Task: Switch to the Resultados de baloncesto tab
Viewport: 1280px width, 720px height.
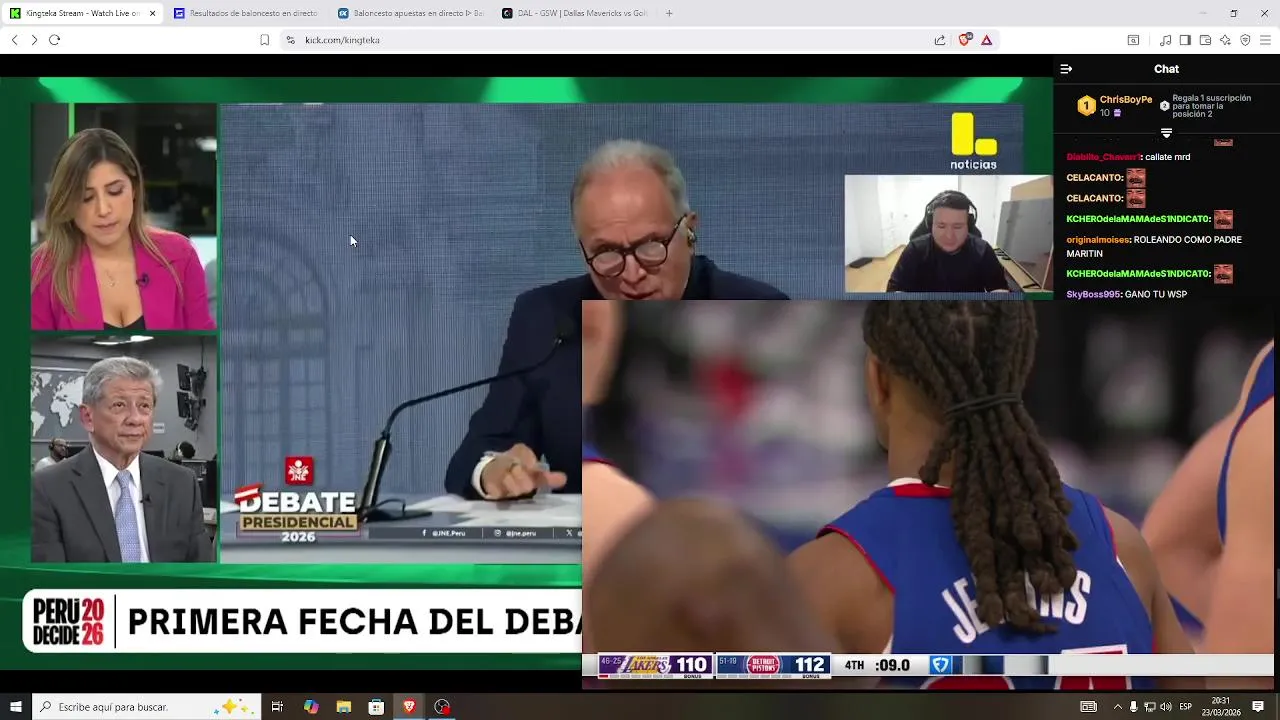Action: [245, 13]
